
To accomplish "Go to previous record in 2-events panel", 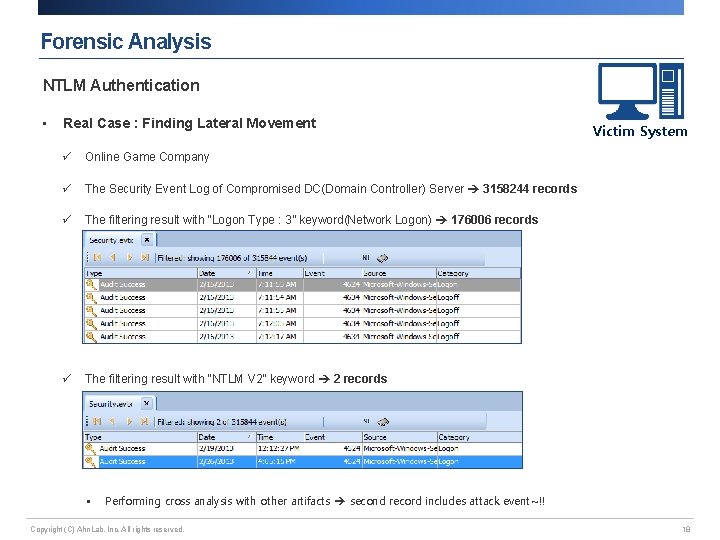I will point(112,421).
